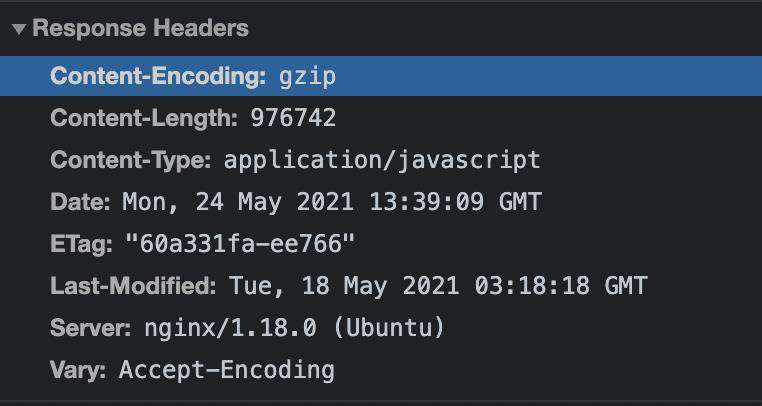Click the Response Headers section title
This screenshot has height=406, width=762.
pos(140,28)
